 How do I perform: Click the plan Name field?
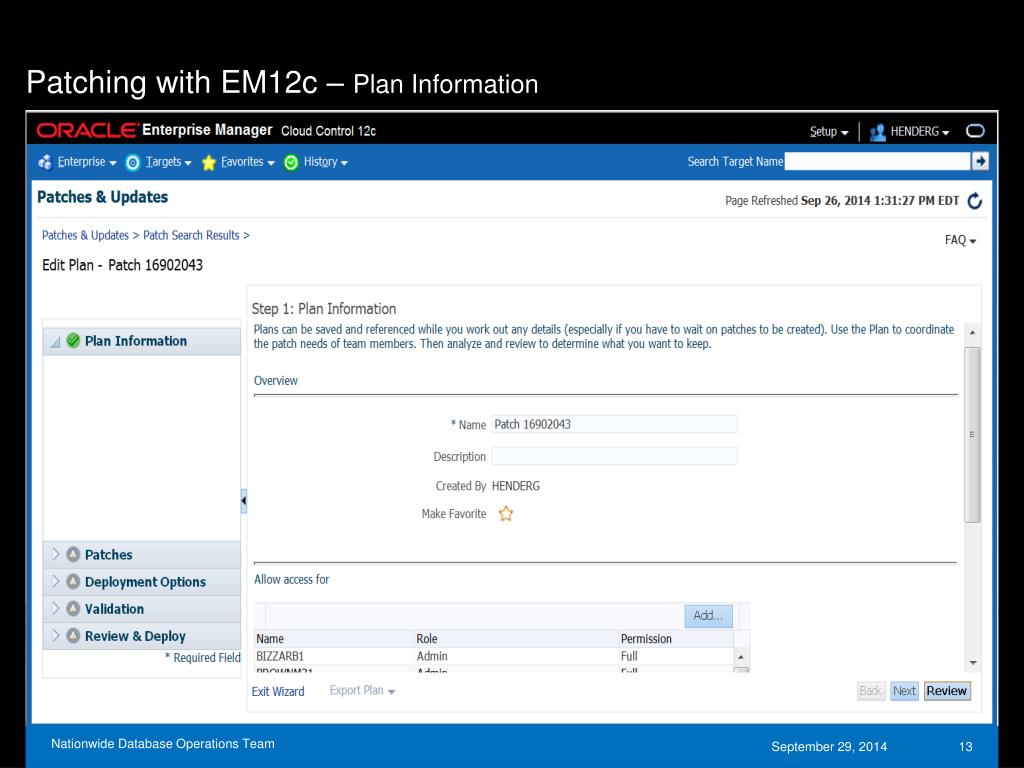coord(614,424)
